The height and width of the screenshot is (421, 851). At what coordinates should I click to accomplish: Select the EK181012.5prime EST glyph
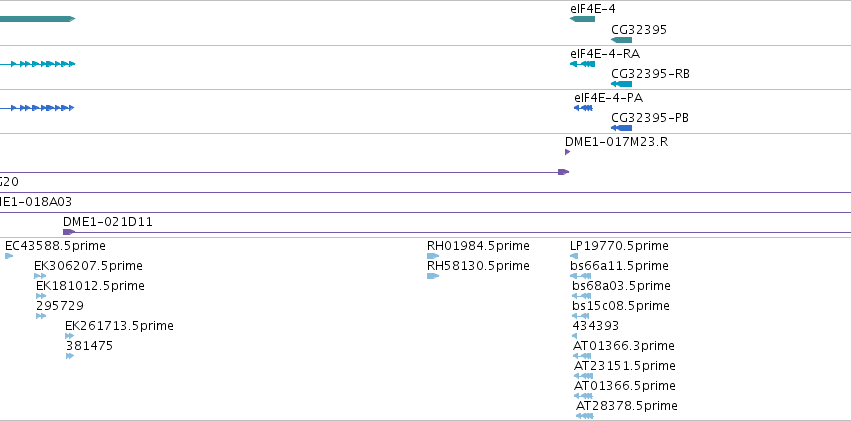pyautogui.click(x=41, y=296)
